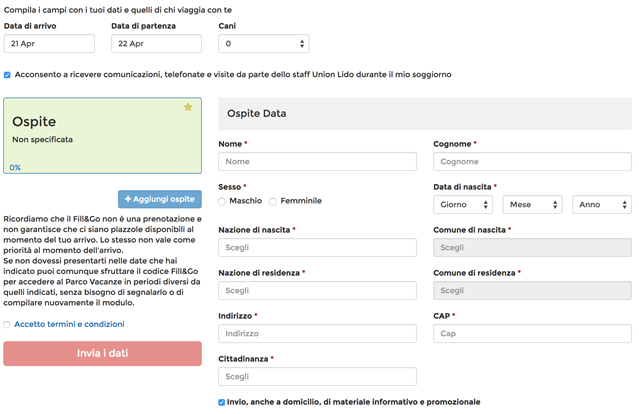Click the Cognome input field

tap(532, 161)
